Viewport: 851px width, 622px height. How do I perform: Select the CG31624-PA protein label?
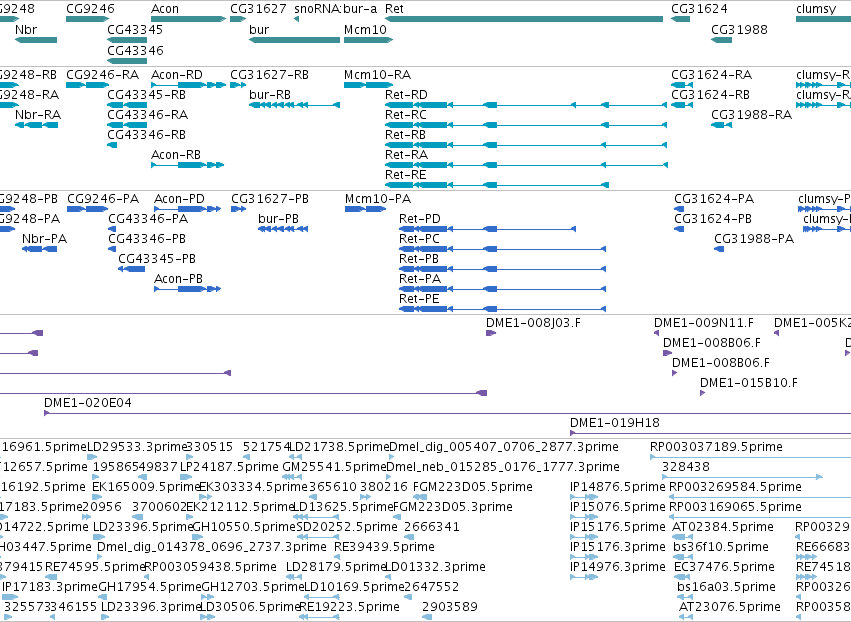714,199
